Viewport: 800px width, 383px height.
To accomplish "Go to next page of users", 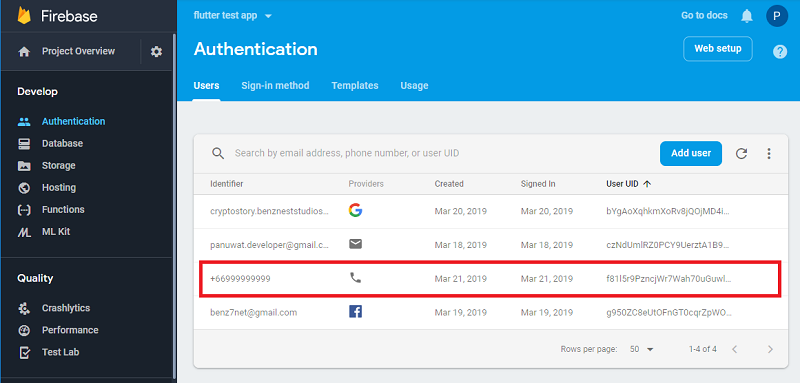I will tap(770, 349).
